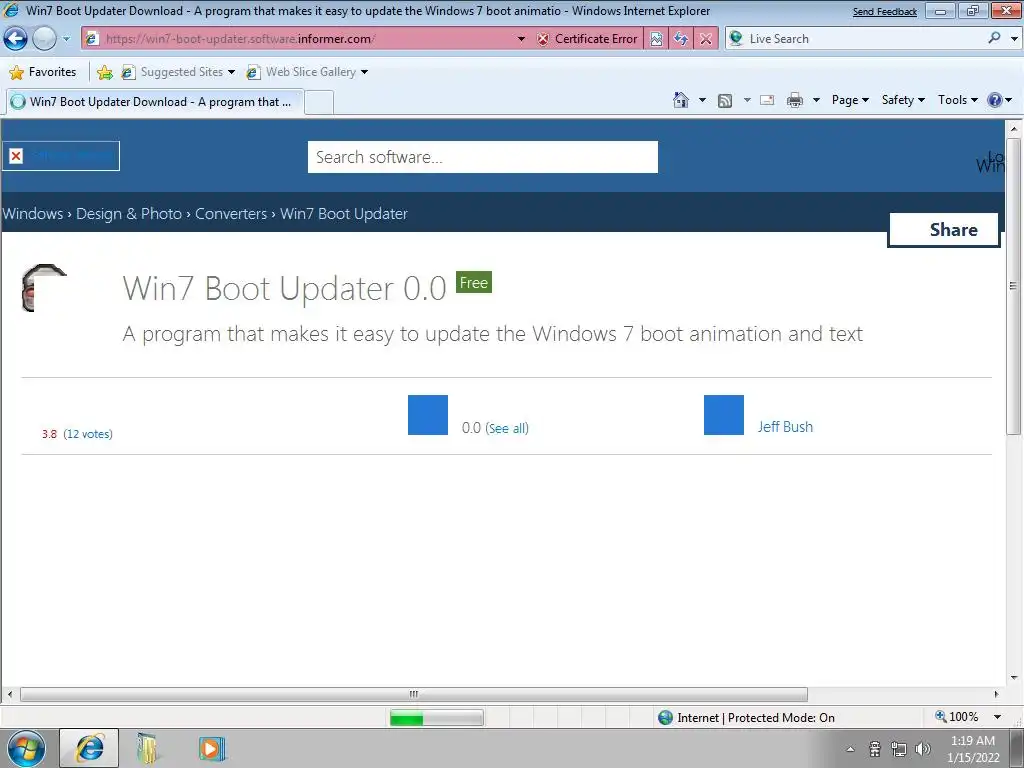This screenshot has height=768, width=1024.
Task: Open the recent pages dropdown beside Forward
Action: click(66, 39)
